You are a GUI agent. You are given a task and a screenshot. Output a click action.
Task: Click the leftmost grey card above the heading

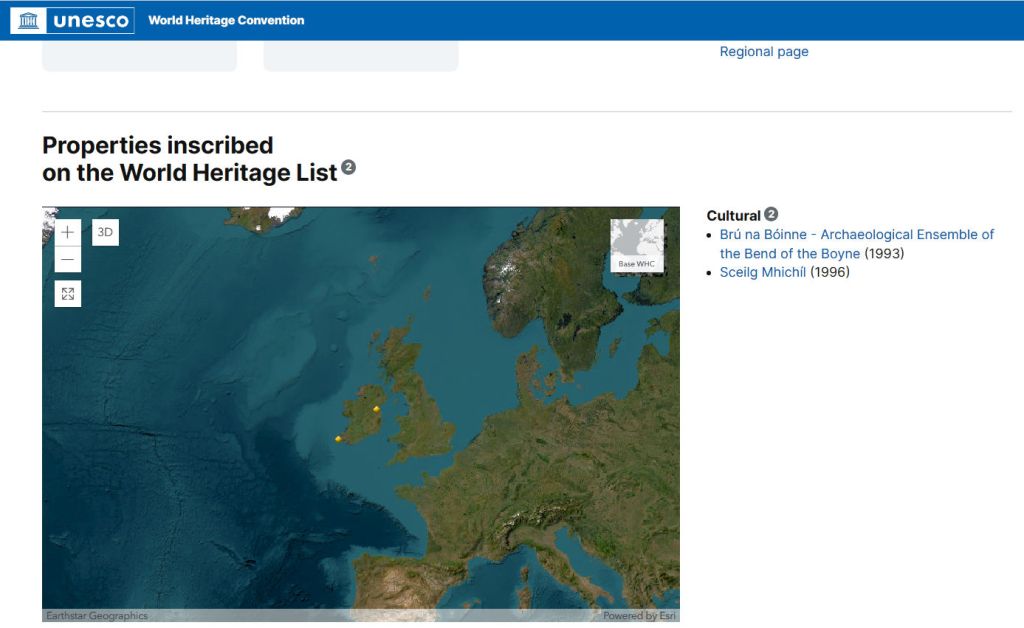coord(139,56)
